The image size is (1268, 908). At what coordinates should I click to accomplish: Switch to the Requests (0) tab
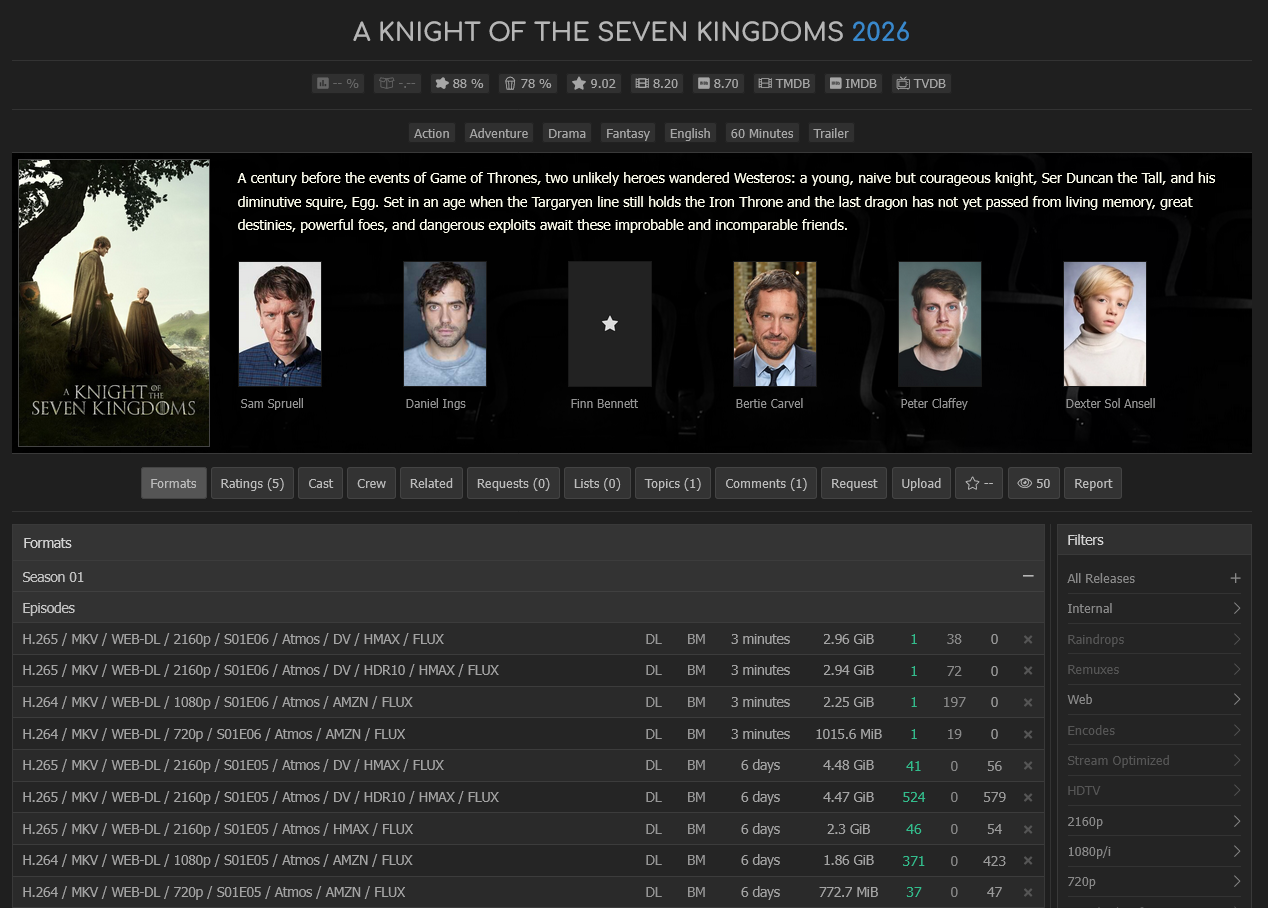pyautogui.click(x=513, y=483)
